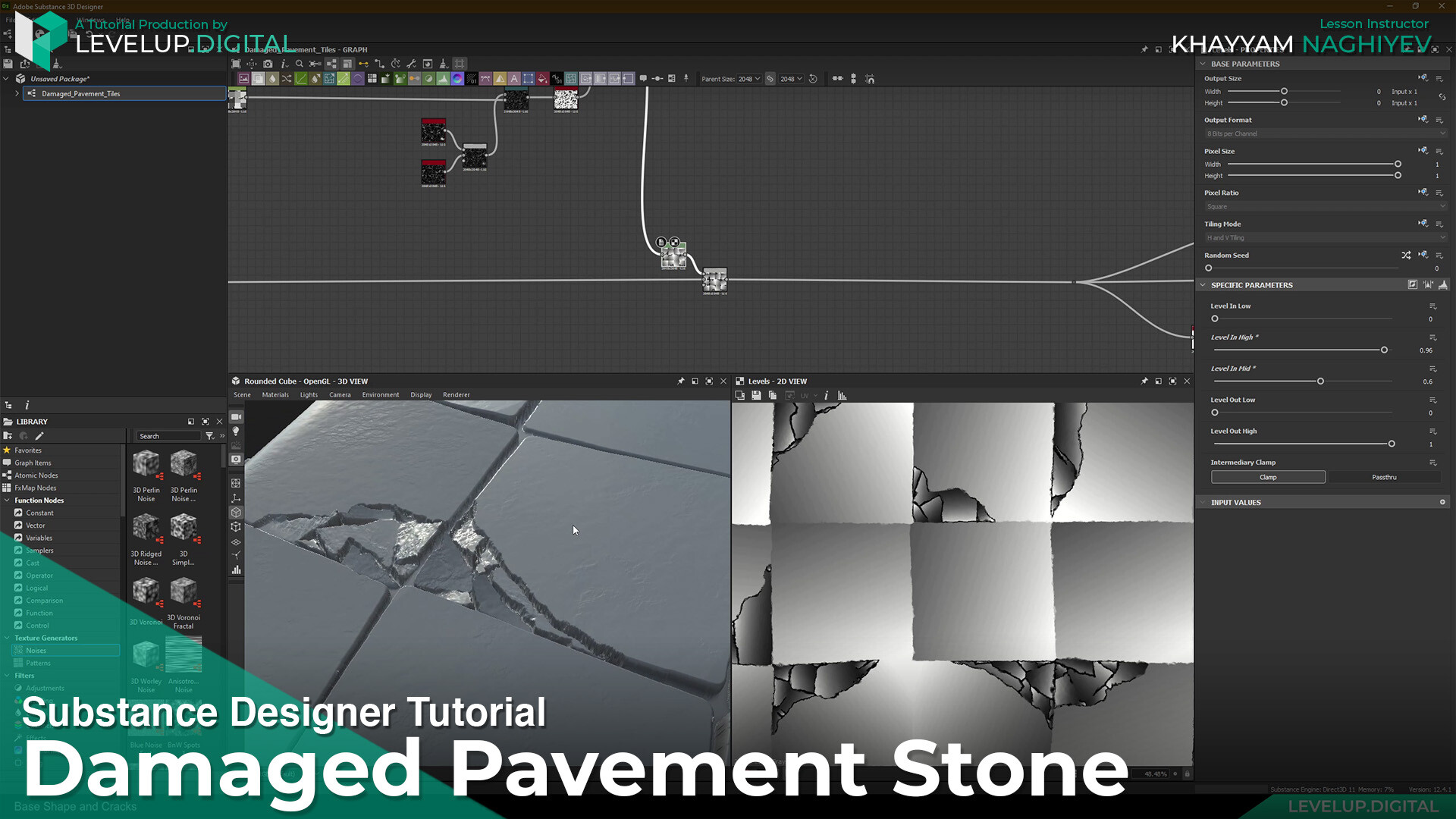
Task: Enable grid snapping in the graph toolbar
Action: [x=460, y=64]
